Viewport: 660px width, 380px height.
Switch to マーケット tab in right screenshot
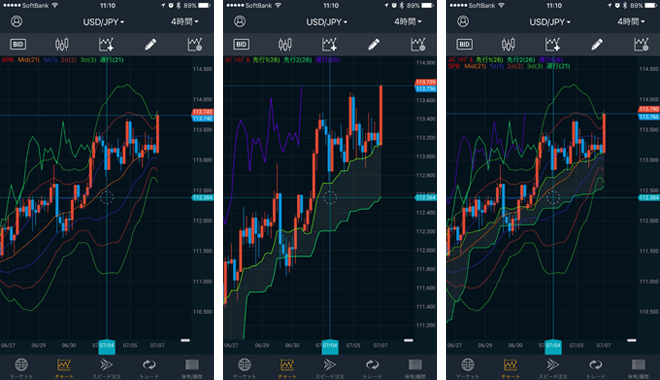coord(467,368)
